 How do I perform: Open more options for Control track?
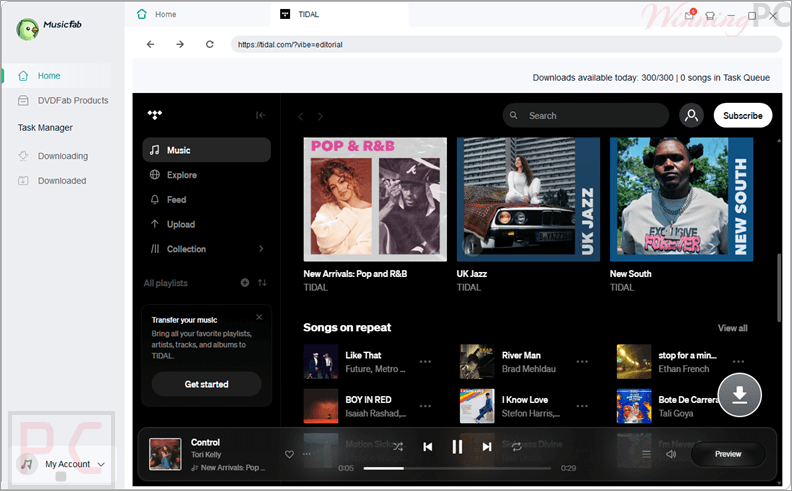click(x=307, y=454)
